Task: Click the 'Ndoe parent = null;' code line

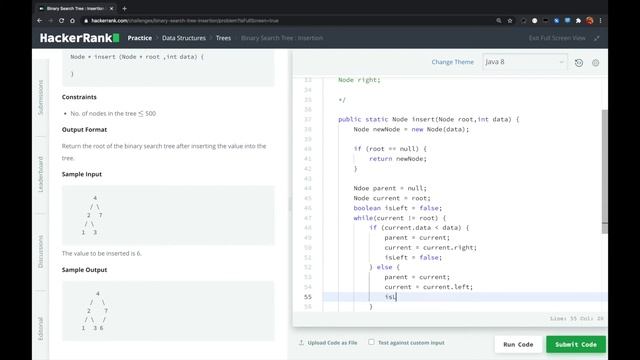Action: (390, 188)
